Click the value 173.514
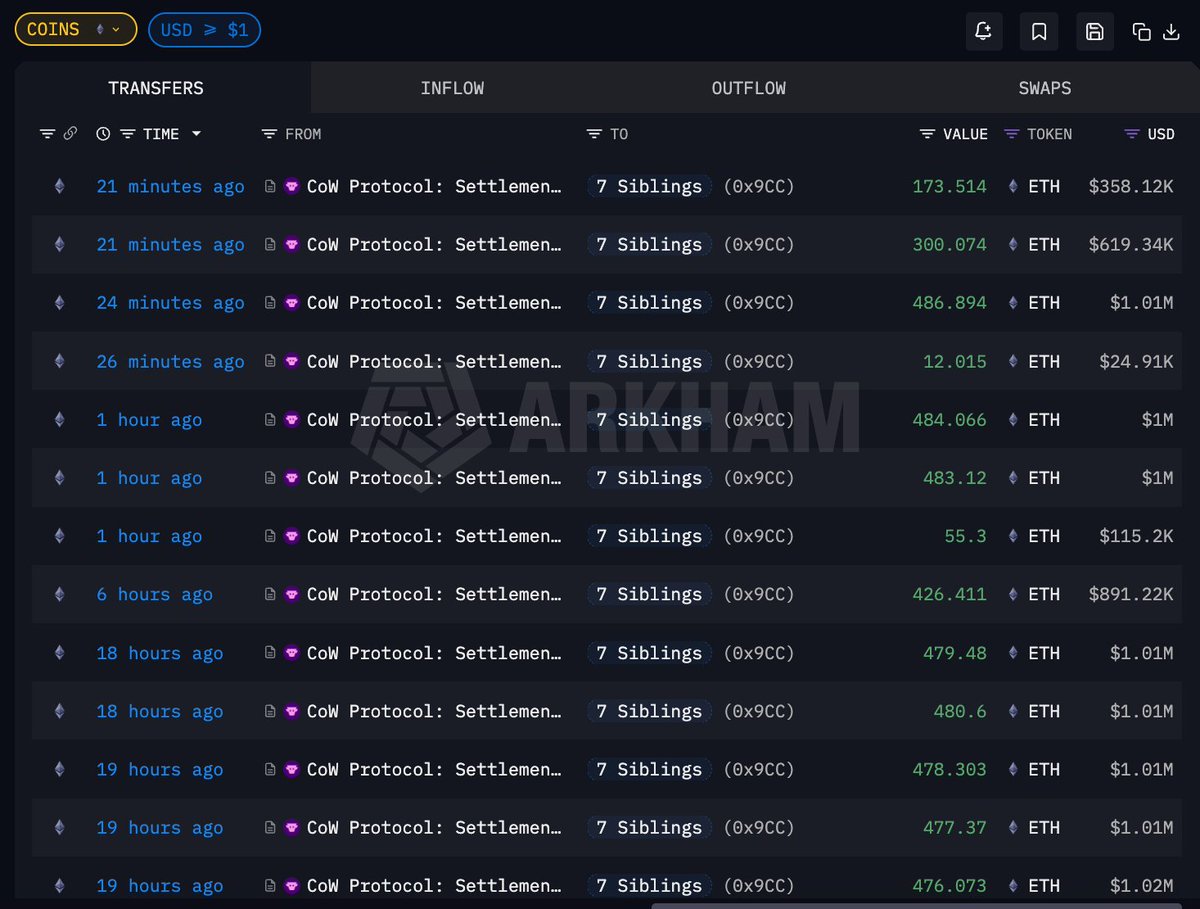Screen dimensions: 1200x909 click(x=949, y=186)
